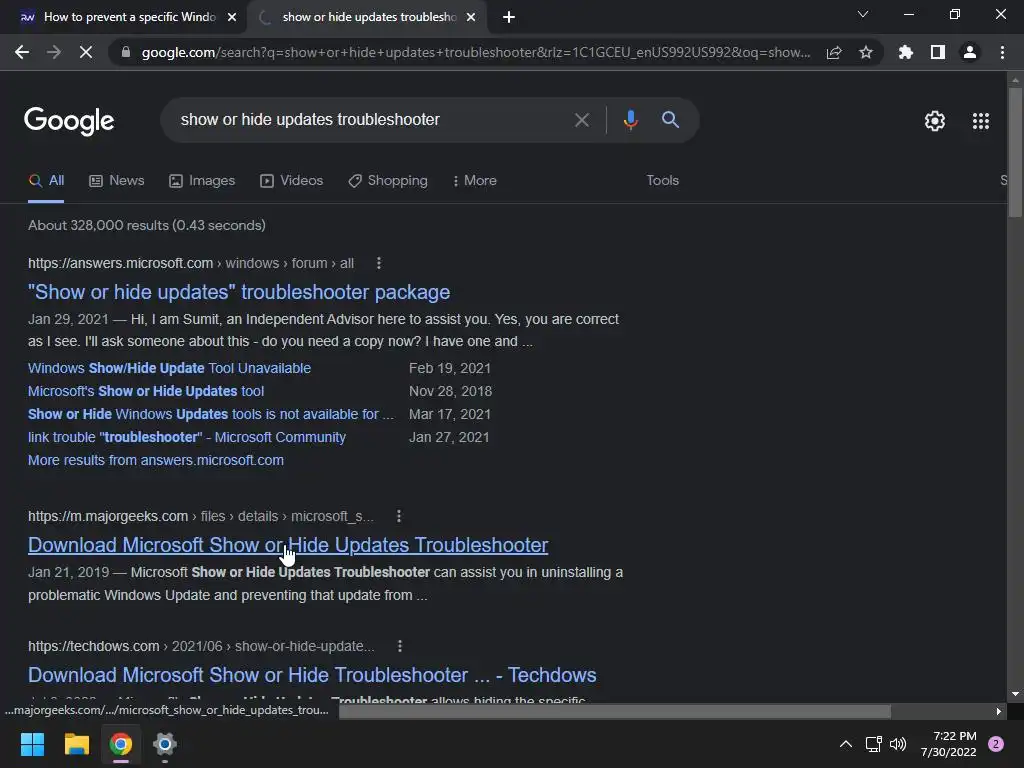Open 'Show or Hide Windows Updates tools is not available' link
The height and width of the screenshot is (768, 1024).
click(x=211, y=414)
